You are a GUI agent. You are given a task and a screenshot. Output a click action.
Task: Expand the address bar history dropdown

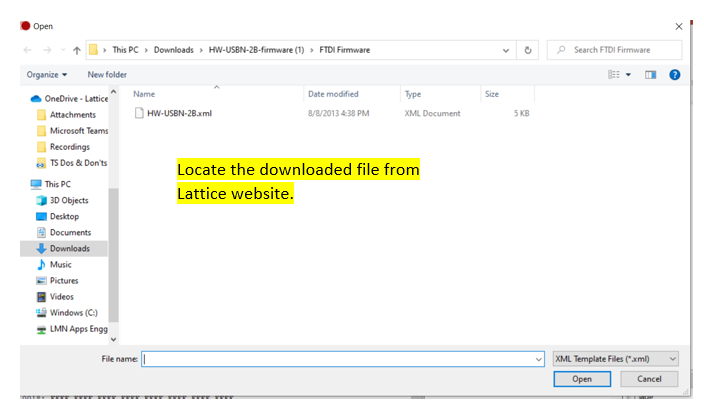[506, 50]
